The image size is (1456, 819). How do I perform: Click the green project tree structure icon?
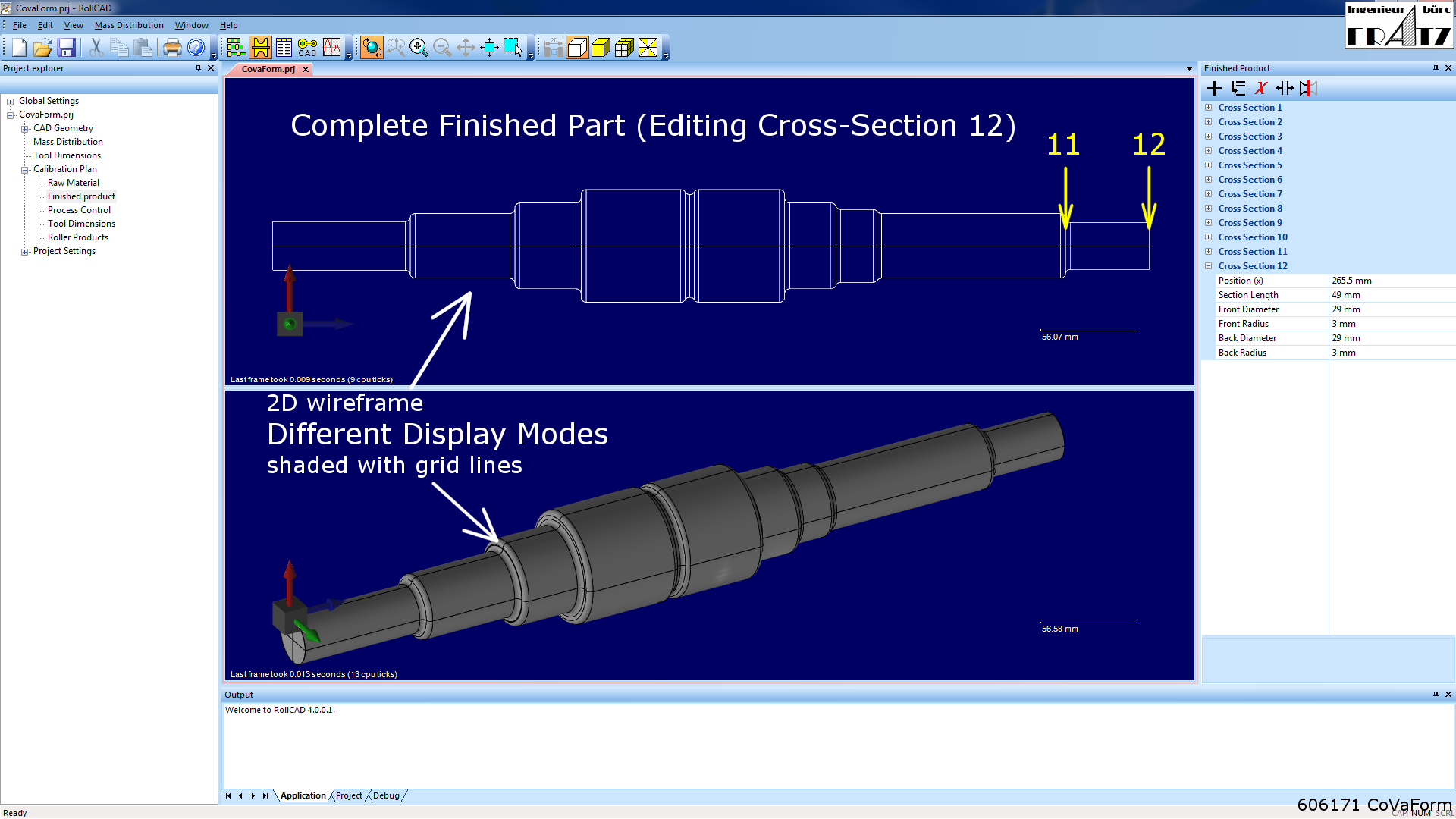236,48
